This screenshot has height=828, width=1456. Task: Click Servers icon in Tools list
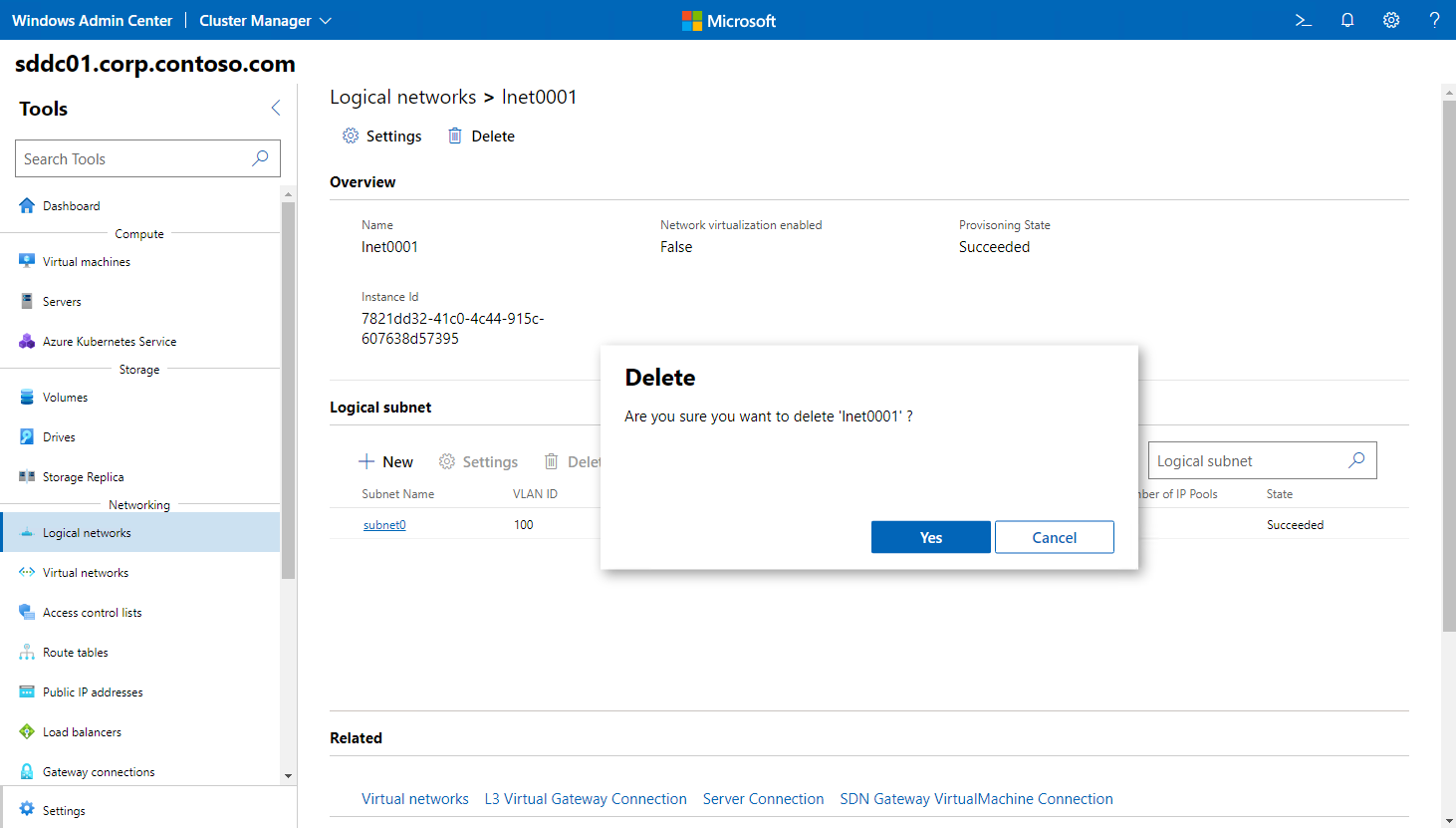27,301
